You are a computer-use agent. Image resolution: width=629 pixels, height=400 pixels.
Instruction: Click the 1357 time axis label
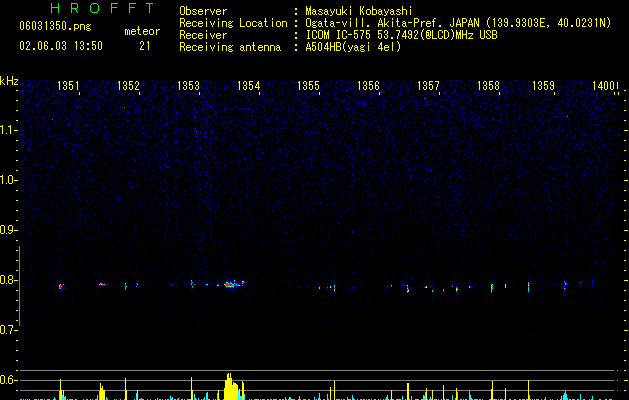click(x=428, y=86)
